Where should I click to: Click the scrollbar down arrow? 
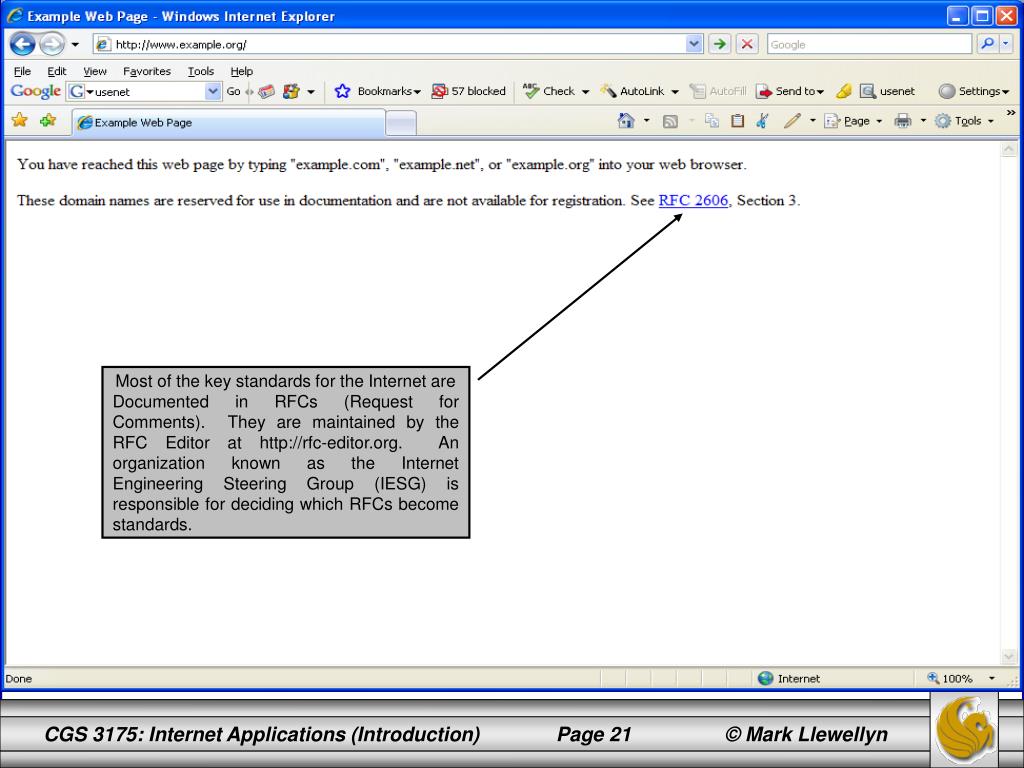pos(1009,657)
